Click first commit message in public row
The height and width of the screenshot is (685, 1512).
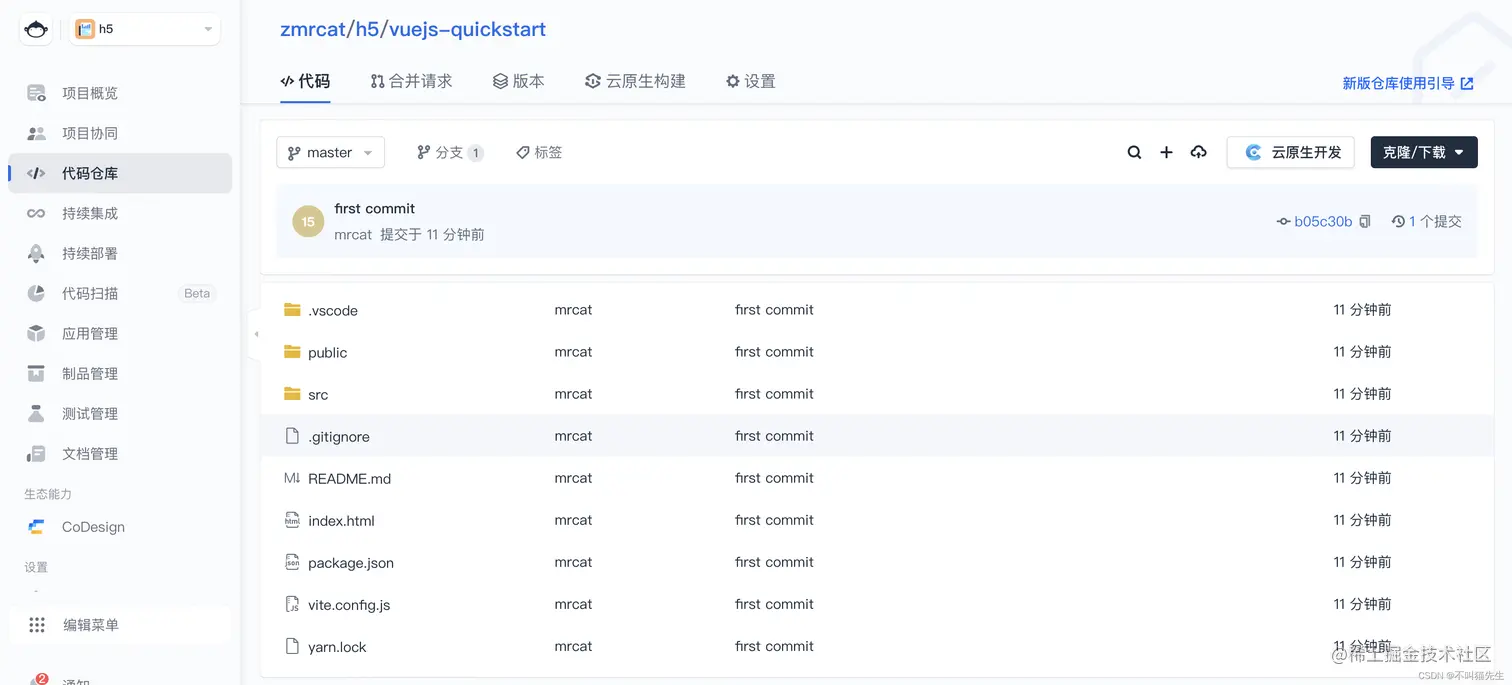(x=774, y=352)
